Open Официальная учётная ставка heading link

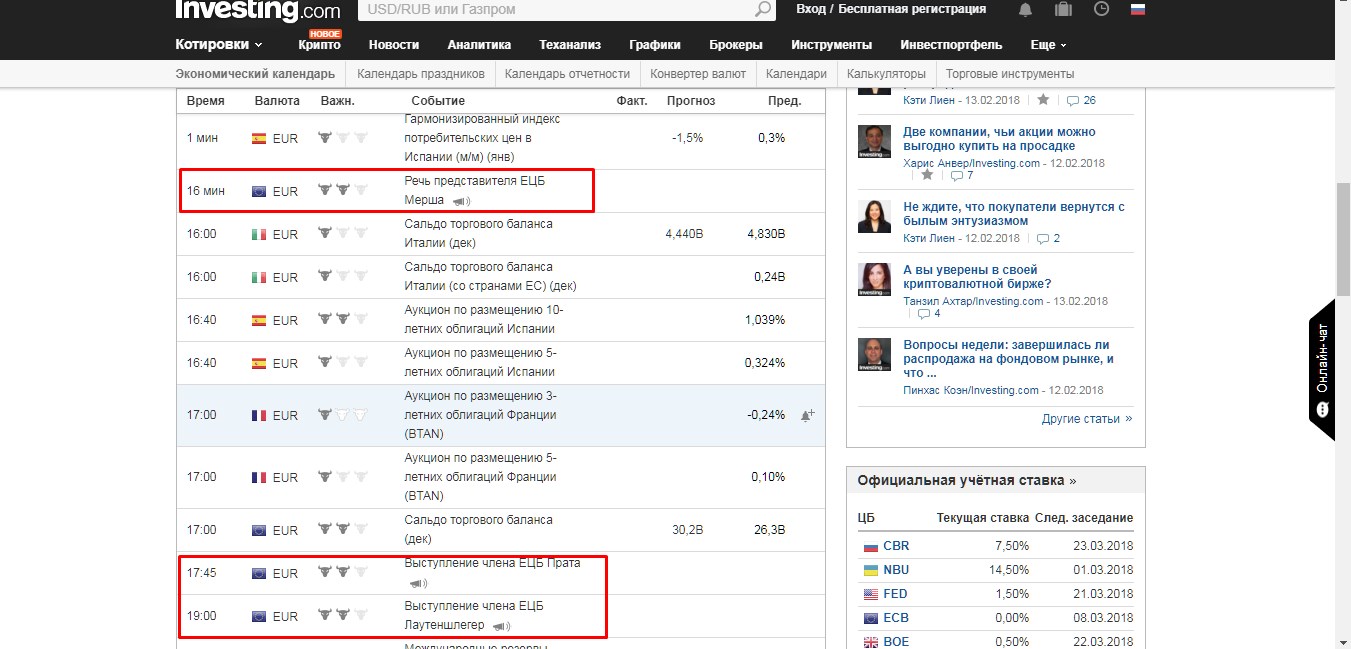pos(967,480)
